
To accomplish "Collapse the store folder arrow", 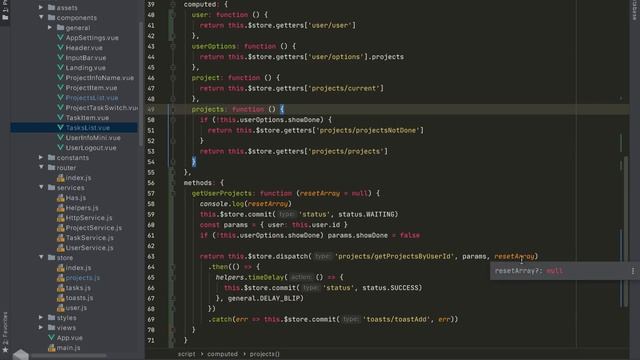I will [41, 258].
